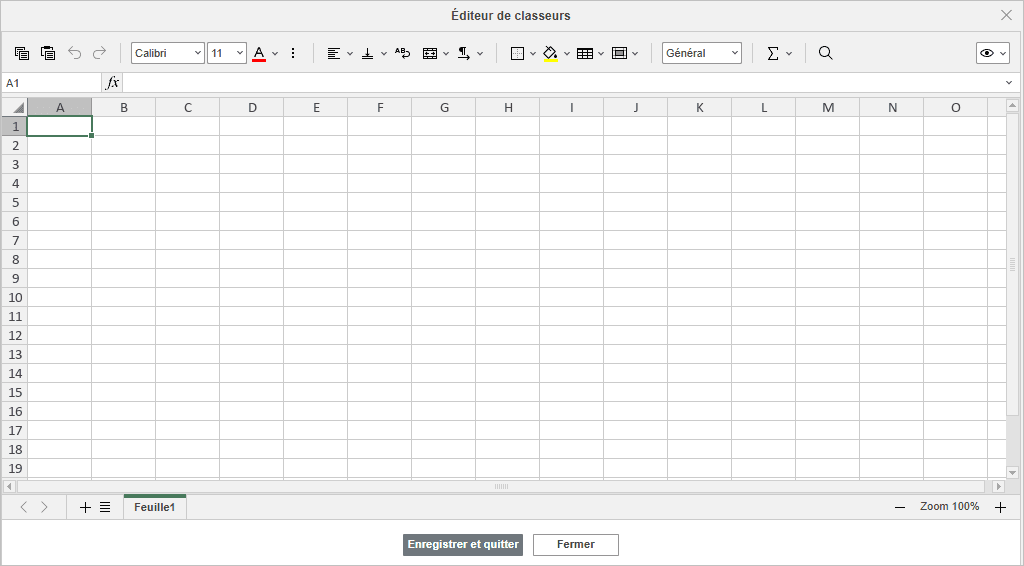Open more font options (three dots)
This screenshot has width=1024, height=566.
[x=293, y=54]
